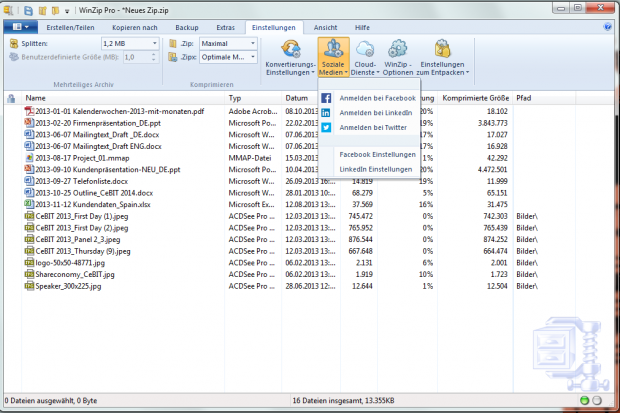Screen dimensions: 620x413
Task: Click image icon of logo-50x50-48771.jpg
Action: pyautogui.click(x=29, y=262)
